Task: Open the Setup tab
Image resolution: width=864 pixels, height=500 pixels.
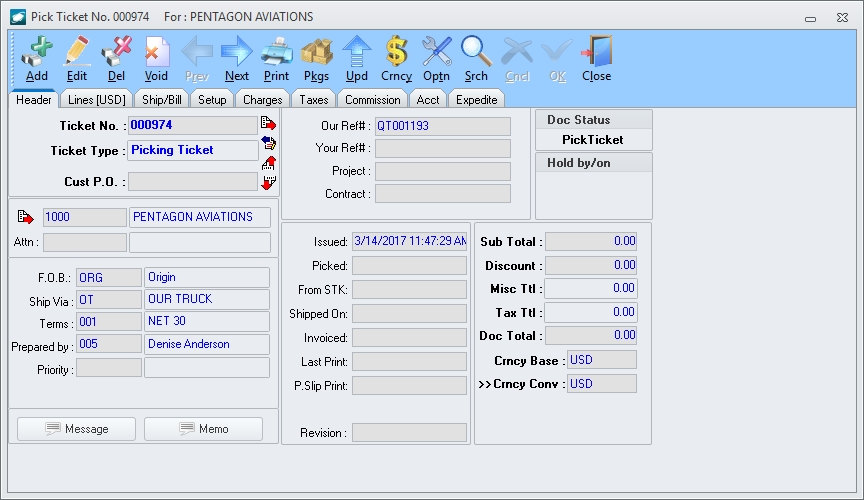Action: click(212, 100)
